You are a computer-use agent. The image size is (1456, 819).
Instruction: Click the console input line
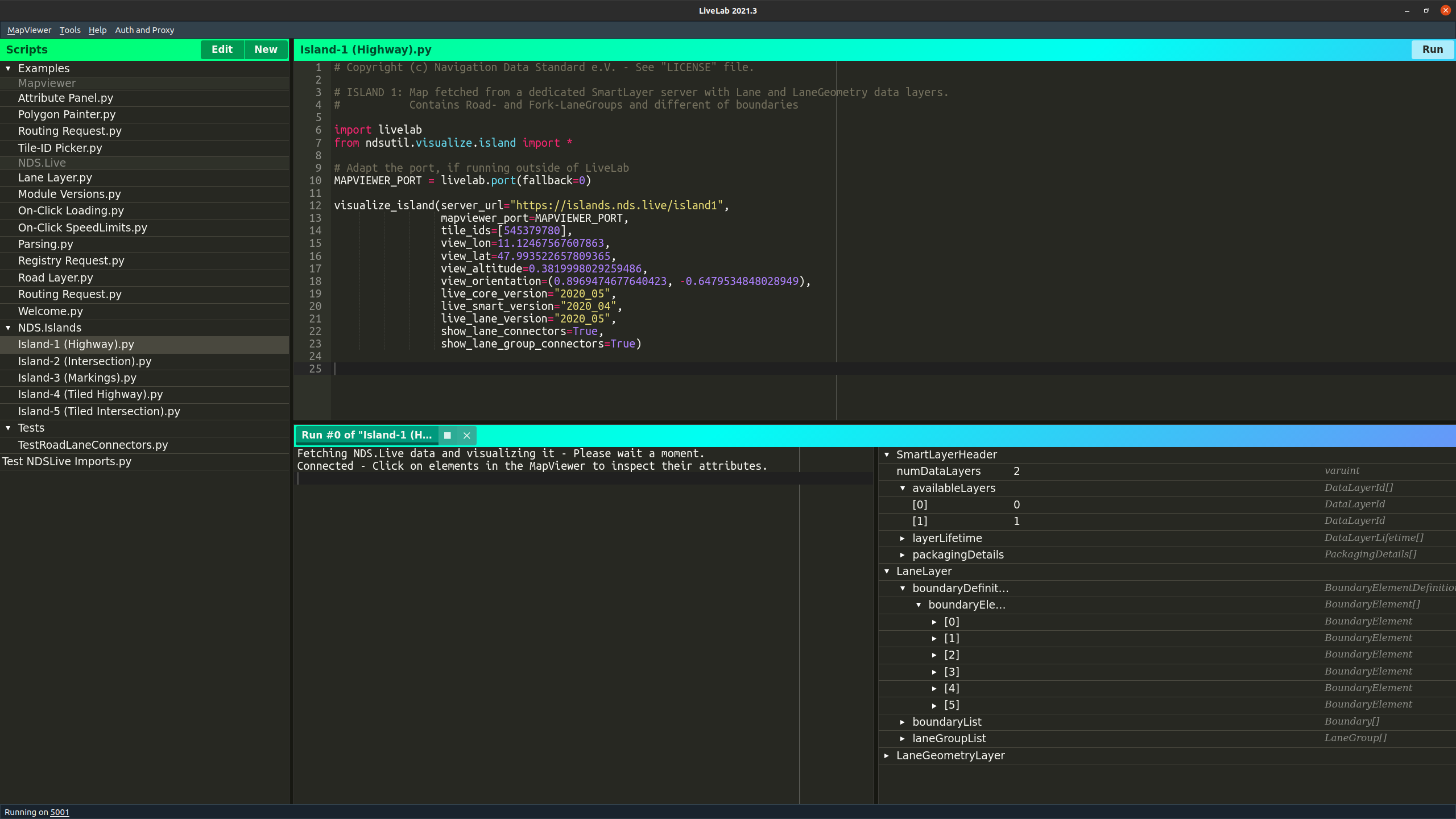[x=584, y=478]
